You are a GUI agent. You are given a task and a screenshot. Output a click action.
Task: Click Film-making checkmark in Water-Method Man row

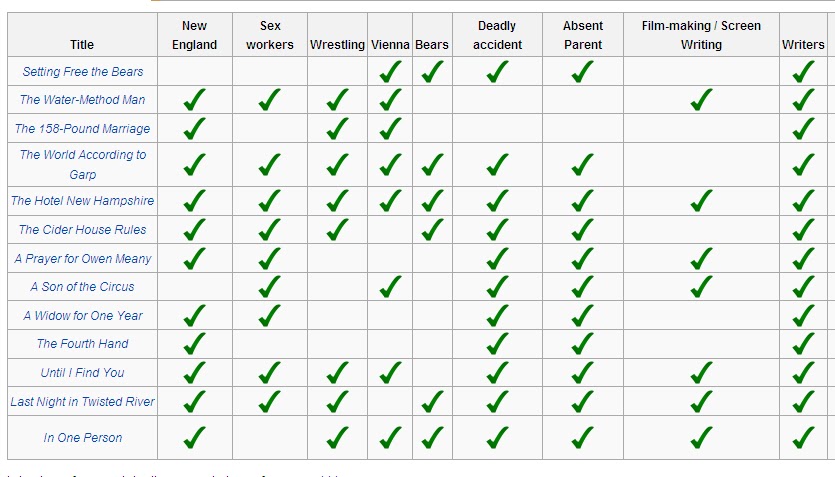tap(701, 99)
